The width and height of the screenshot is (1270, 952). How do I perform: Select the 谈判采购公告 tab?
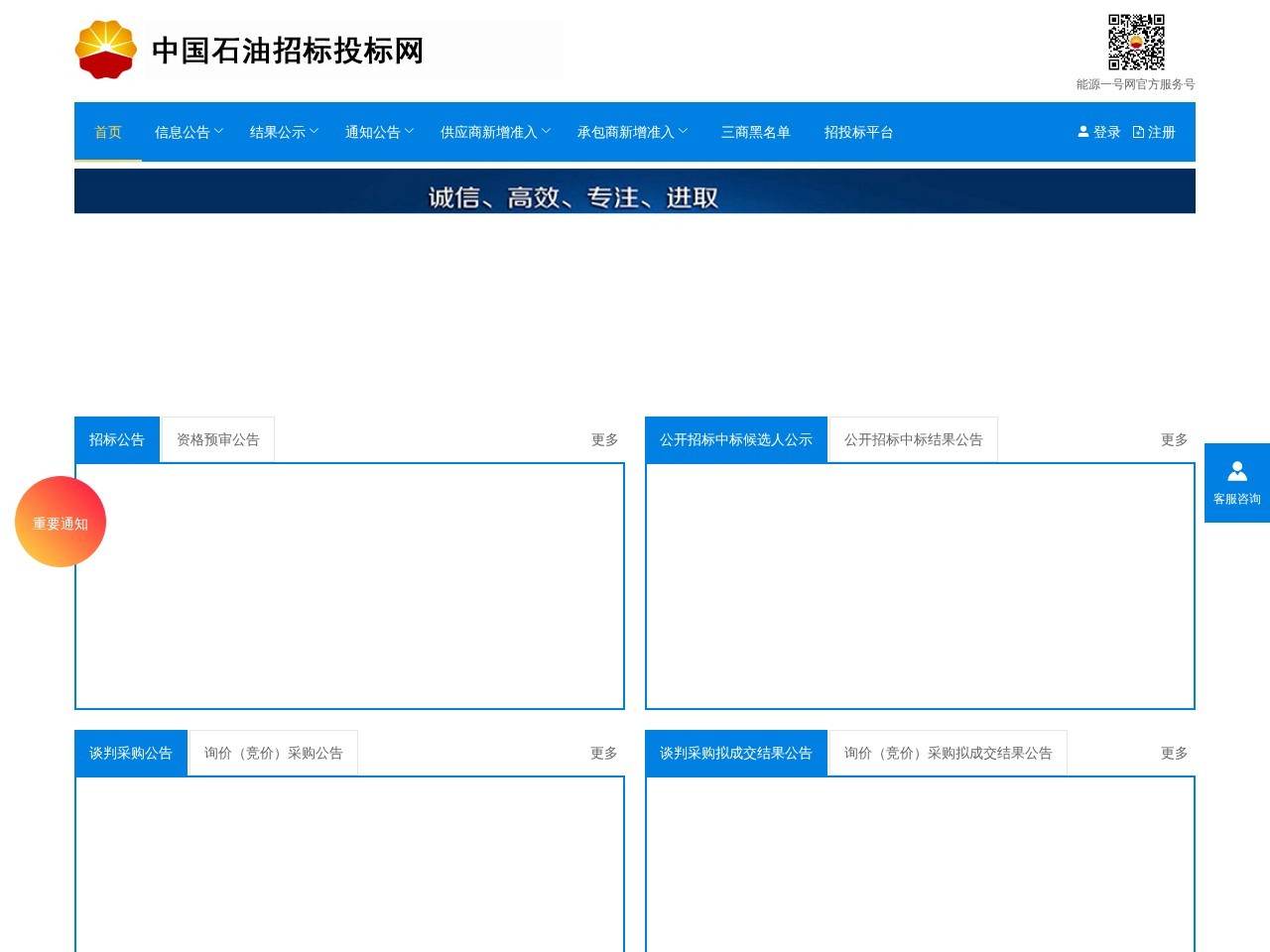(x=131, y=753)
